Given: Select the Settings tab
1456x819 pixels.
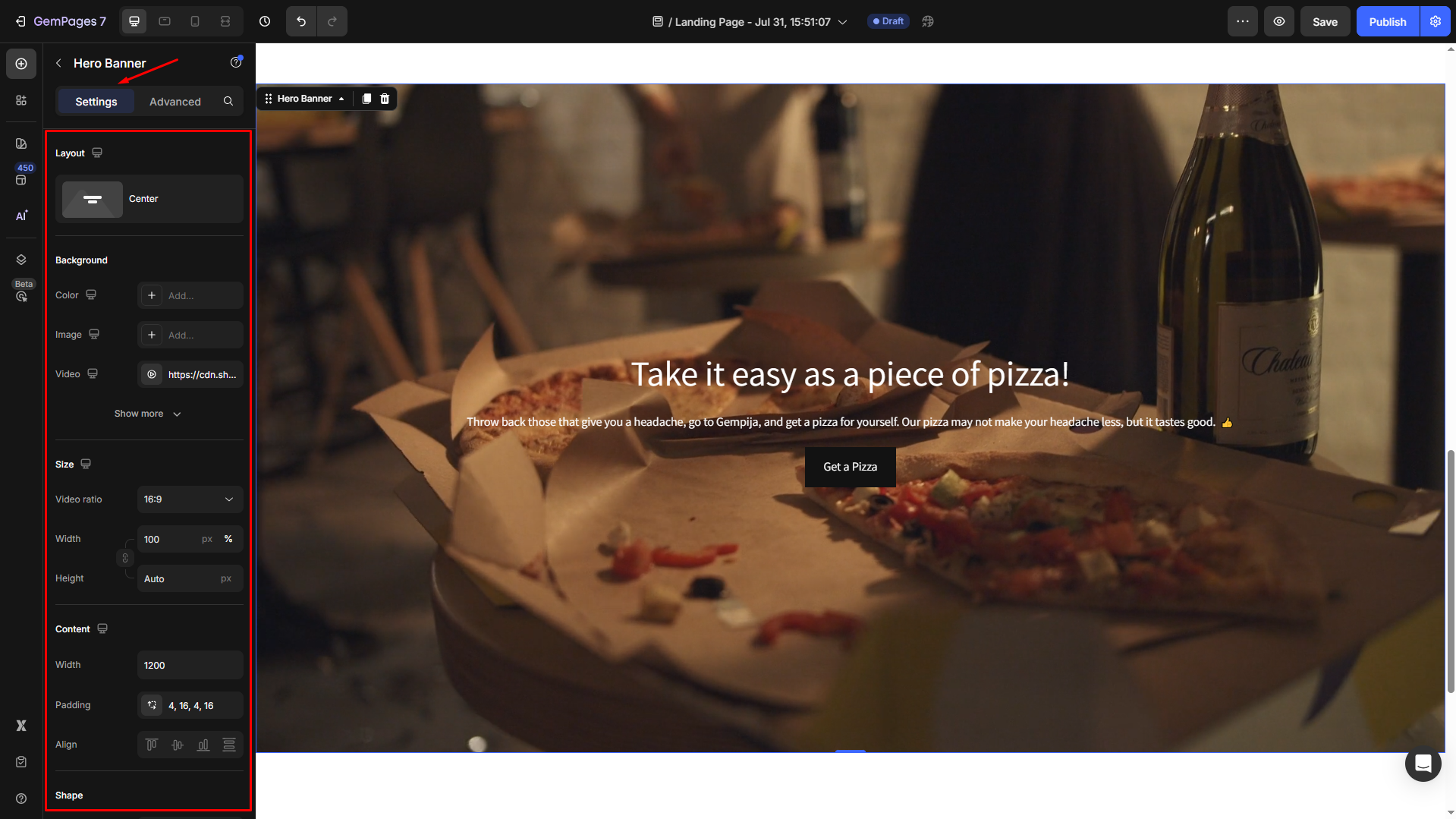Looking at the screenshot, I should [x=96, y=102].
